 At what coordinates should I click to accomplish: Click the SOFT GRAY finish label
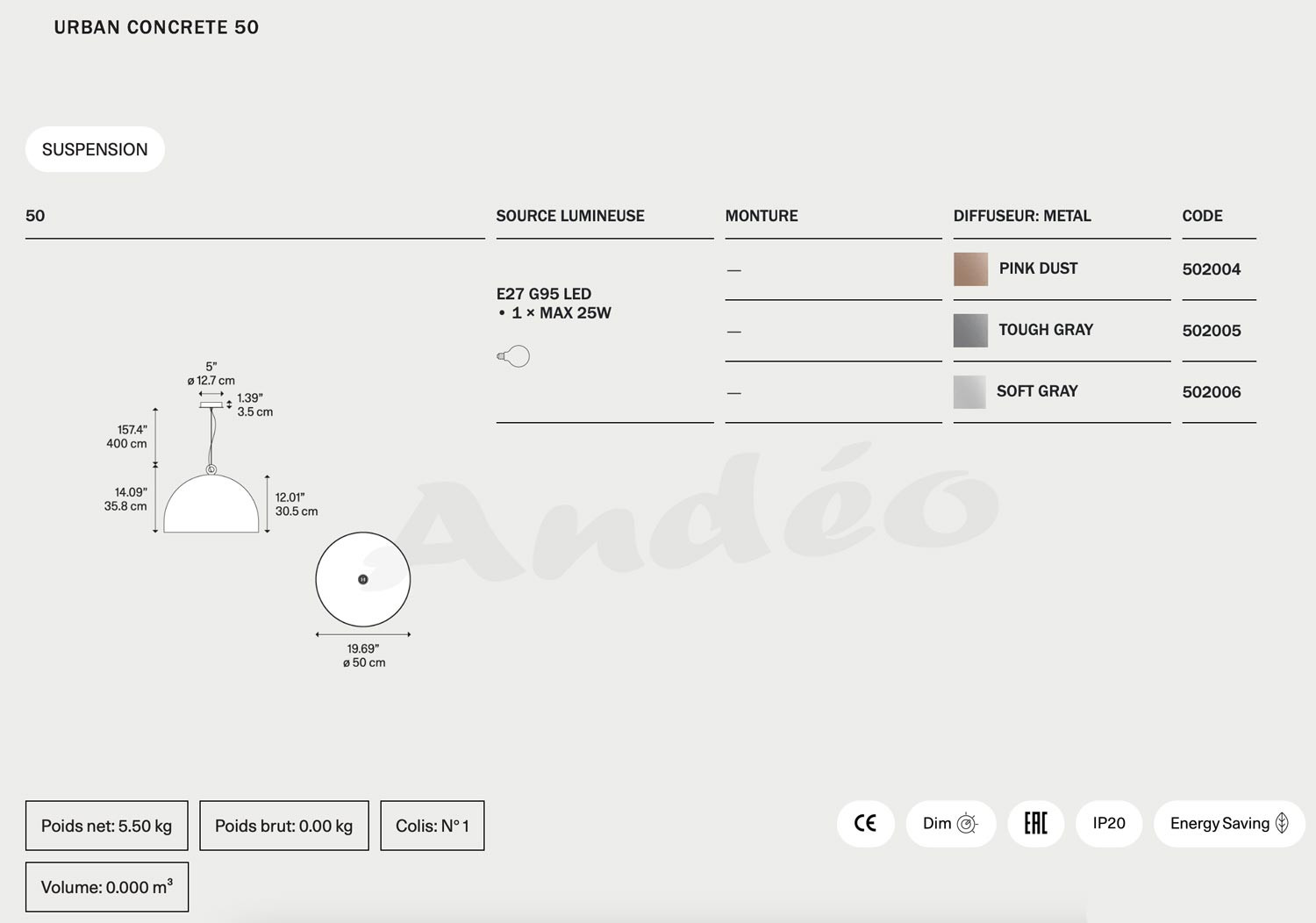(x=1037, y=391)
